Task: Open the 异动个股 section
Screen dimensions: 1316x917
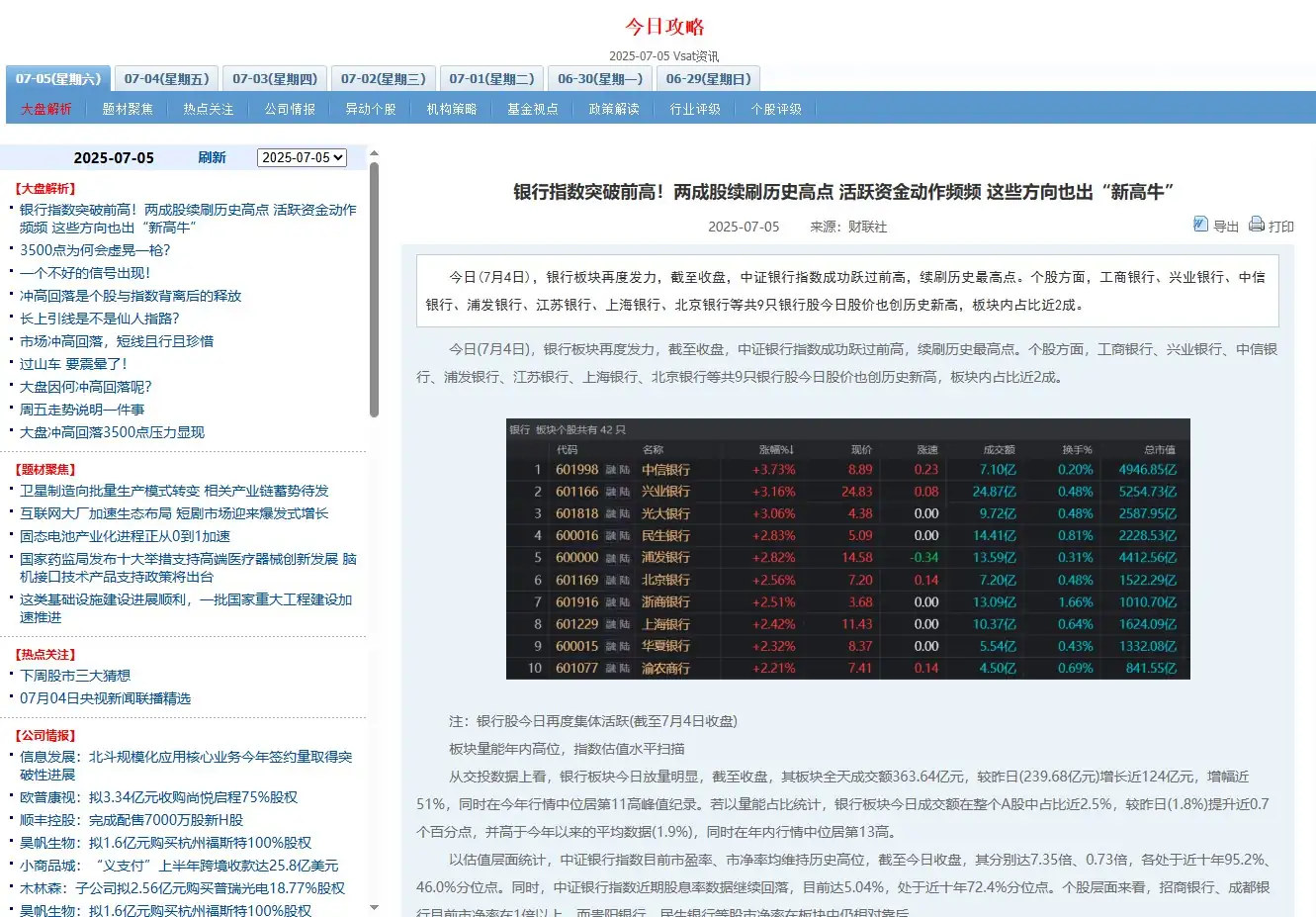Action: (x=371, y=109)
